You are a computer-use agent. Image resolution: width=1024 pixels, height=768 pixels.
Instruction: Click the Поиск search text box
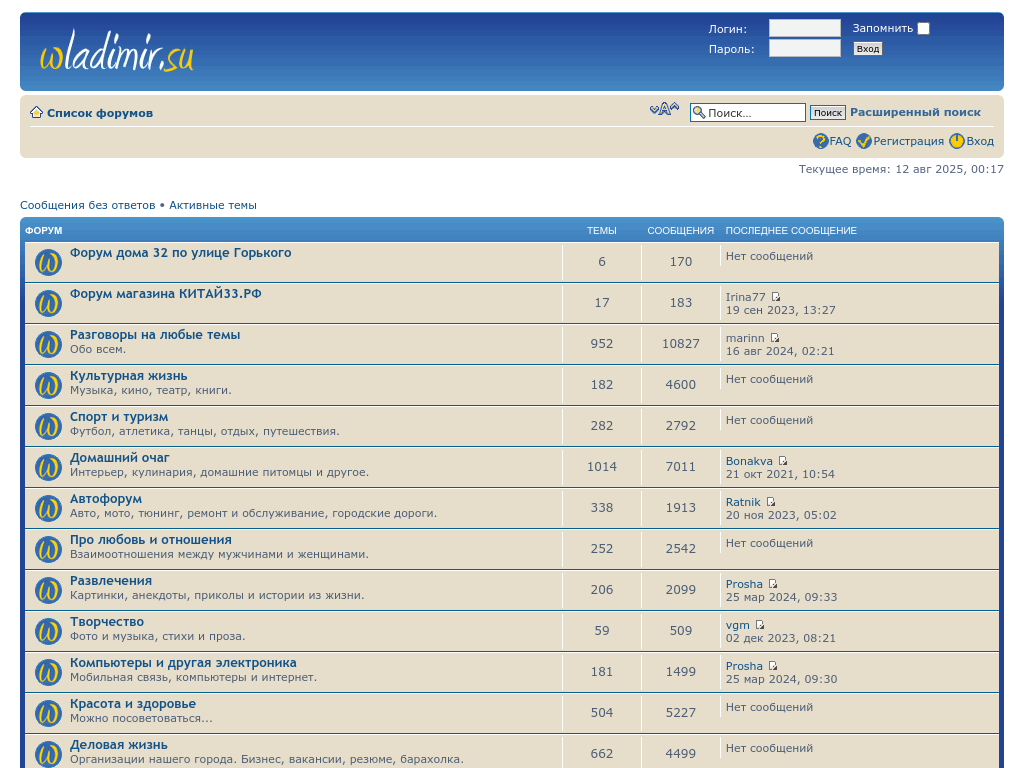click(754, 113)
